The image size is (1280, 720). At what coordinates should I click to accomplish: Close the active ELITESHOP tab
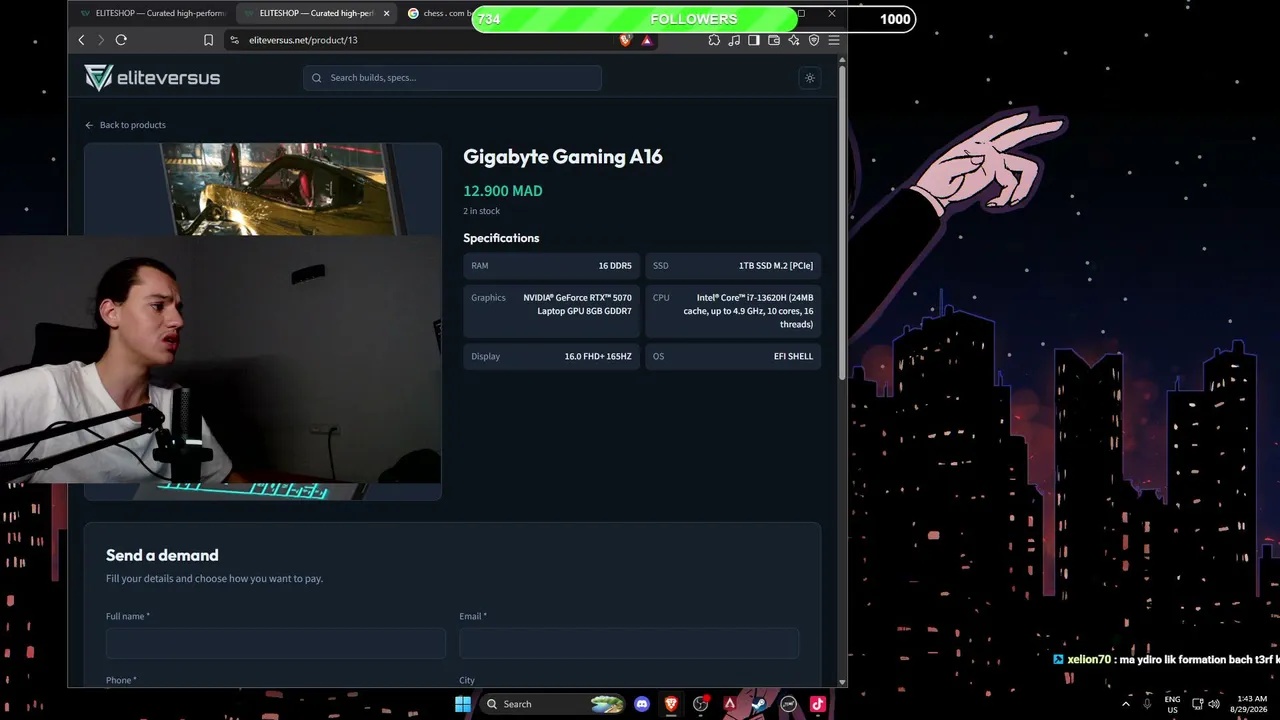click(386, 13)
